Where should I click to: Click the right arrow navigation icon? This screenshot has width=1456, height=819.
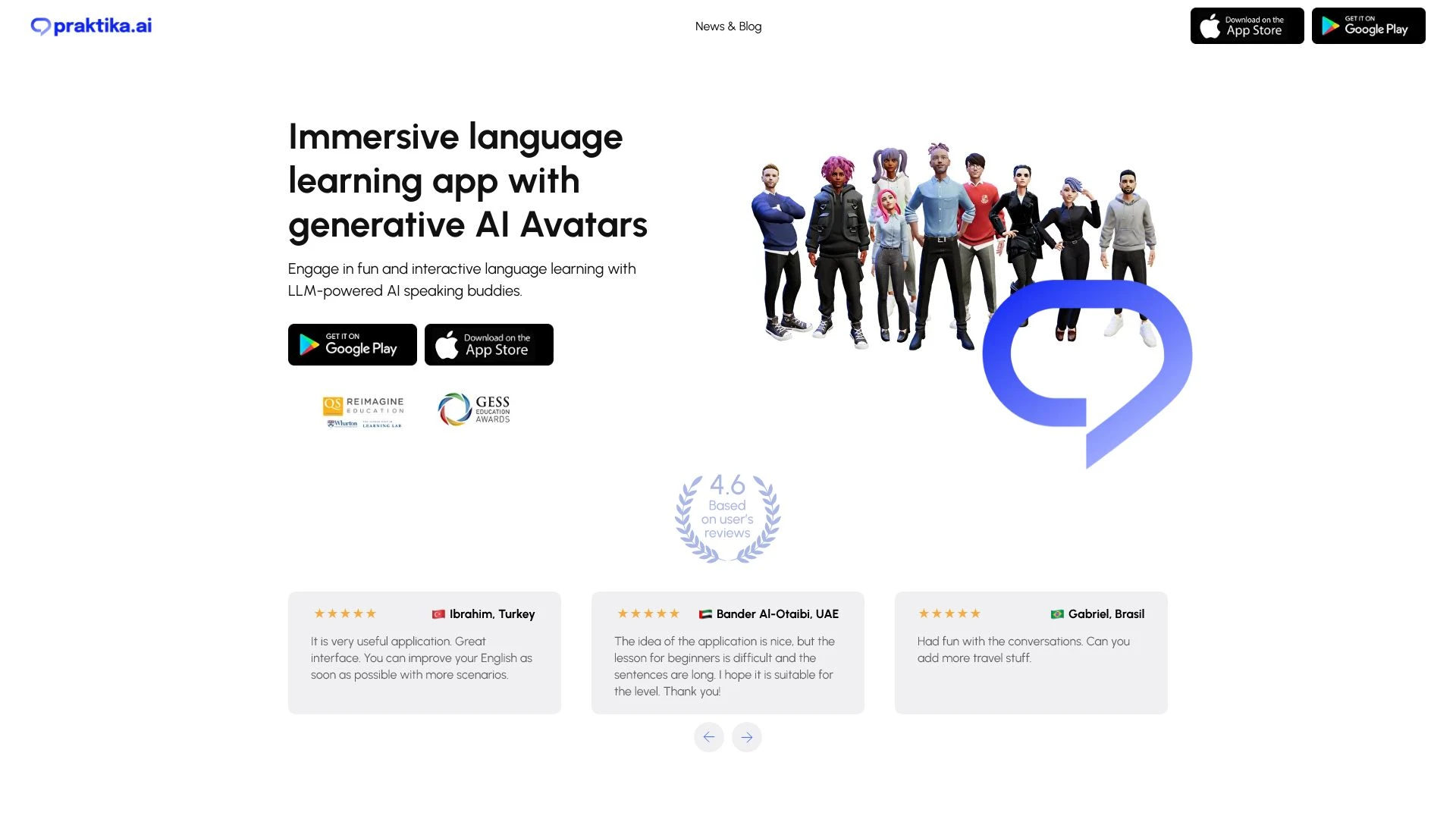coord(746,737)
